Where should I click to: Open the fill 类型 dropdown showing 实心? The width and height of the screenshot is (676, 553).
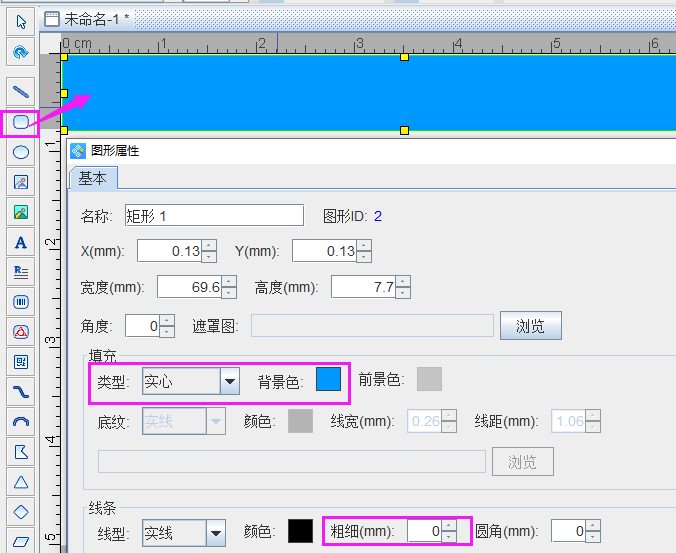point(191,381)
